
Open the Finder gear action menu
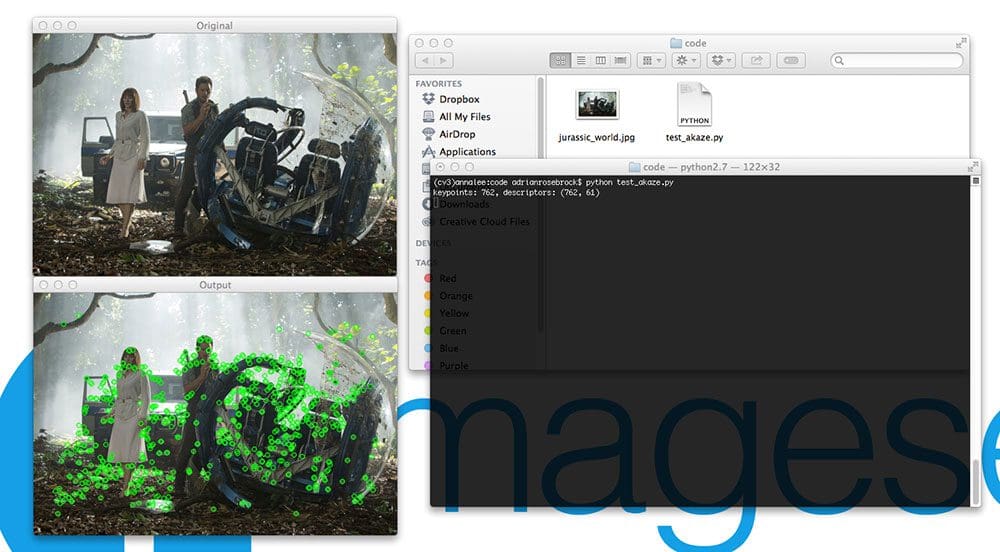pyautogui.click(x=686, y=61)
